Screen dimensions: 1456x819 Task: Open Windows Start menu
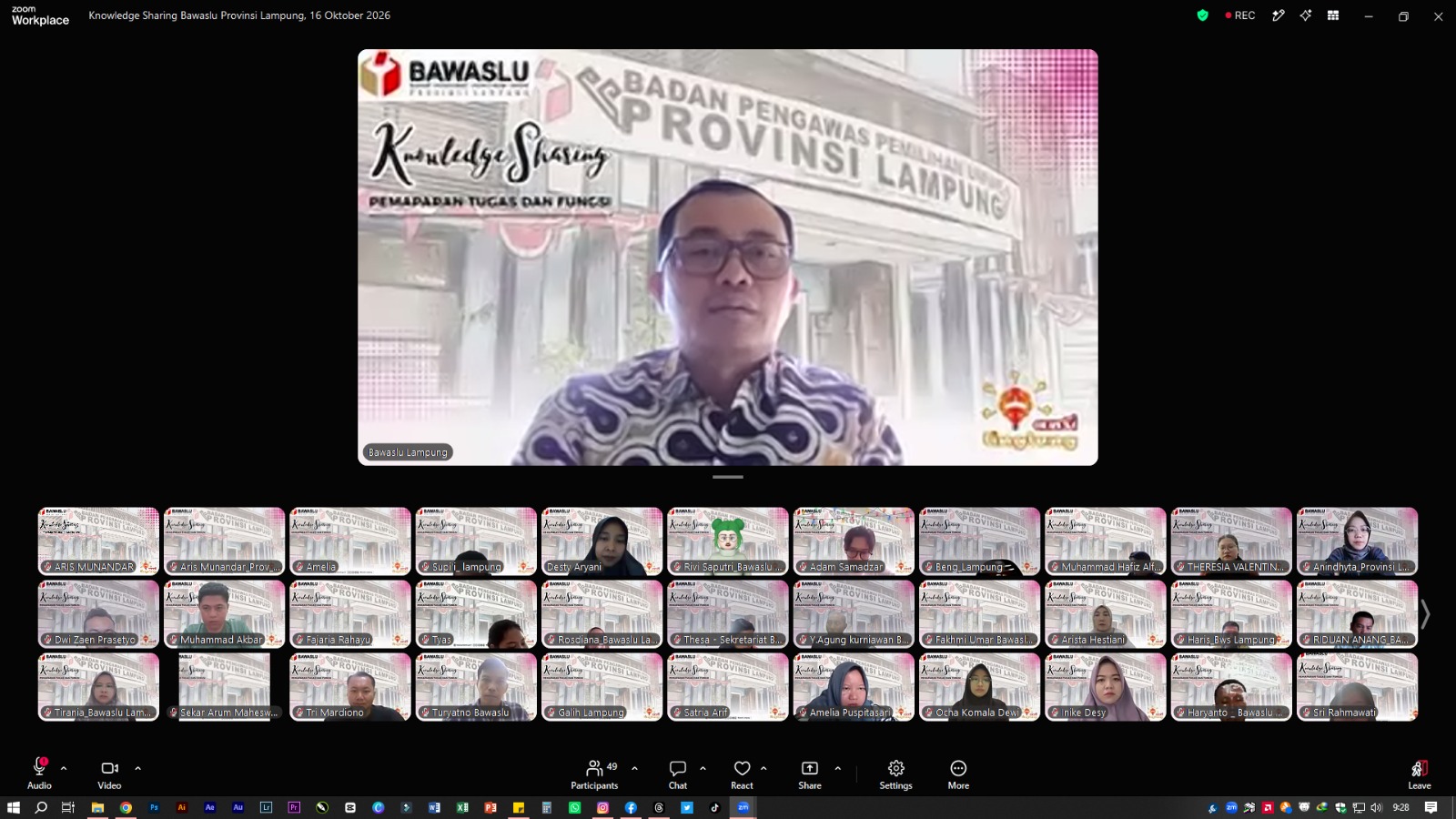point(13,807)
